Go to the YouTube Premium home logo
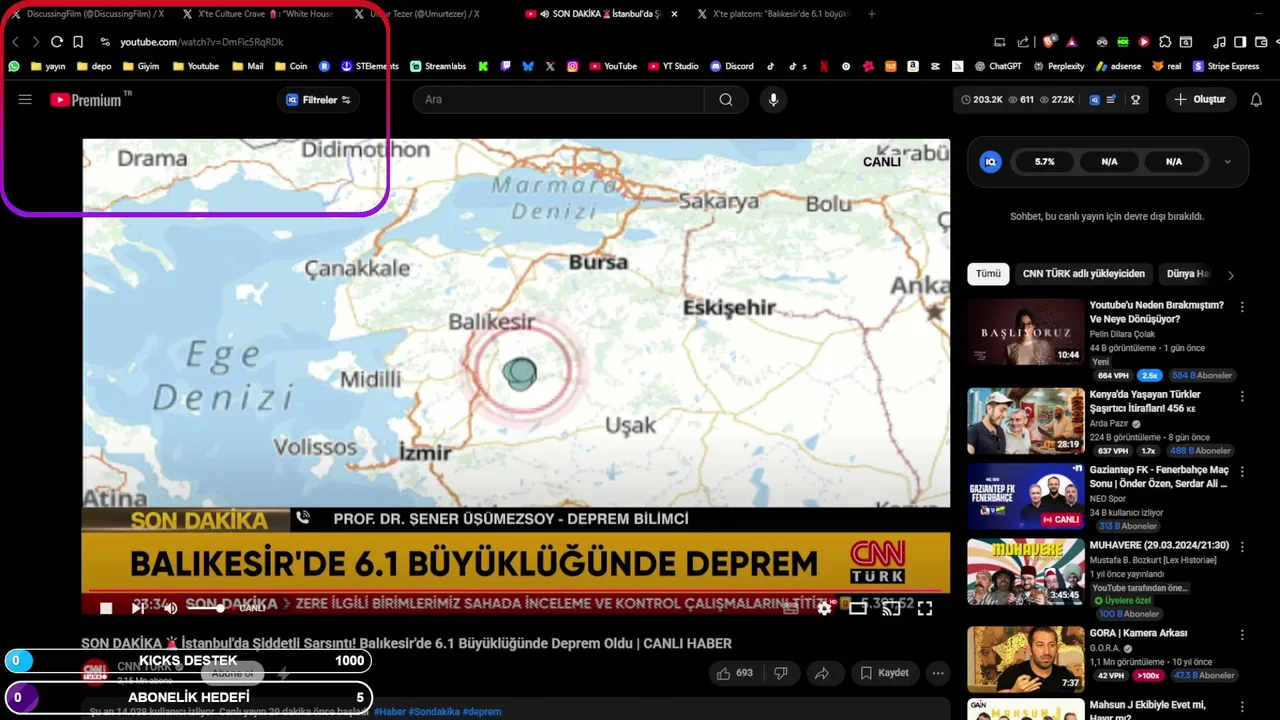This screenshot has width=1280, height=720. point(90,99)
